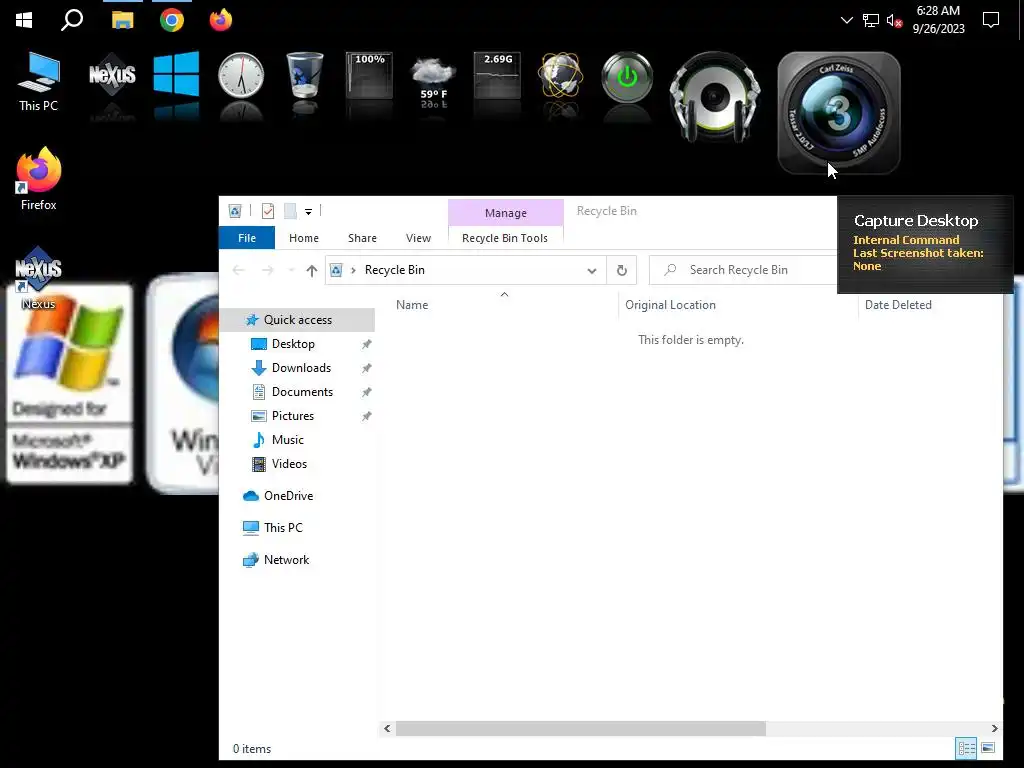Screen dimensions: 1024x768
Task: Open File Explorer from taskbar
Action: click(122, 20)
